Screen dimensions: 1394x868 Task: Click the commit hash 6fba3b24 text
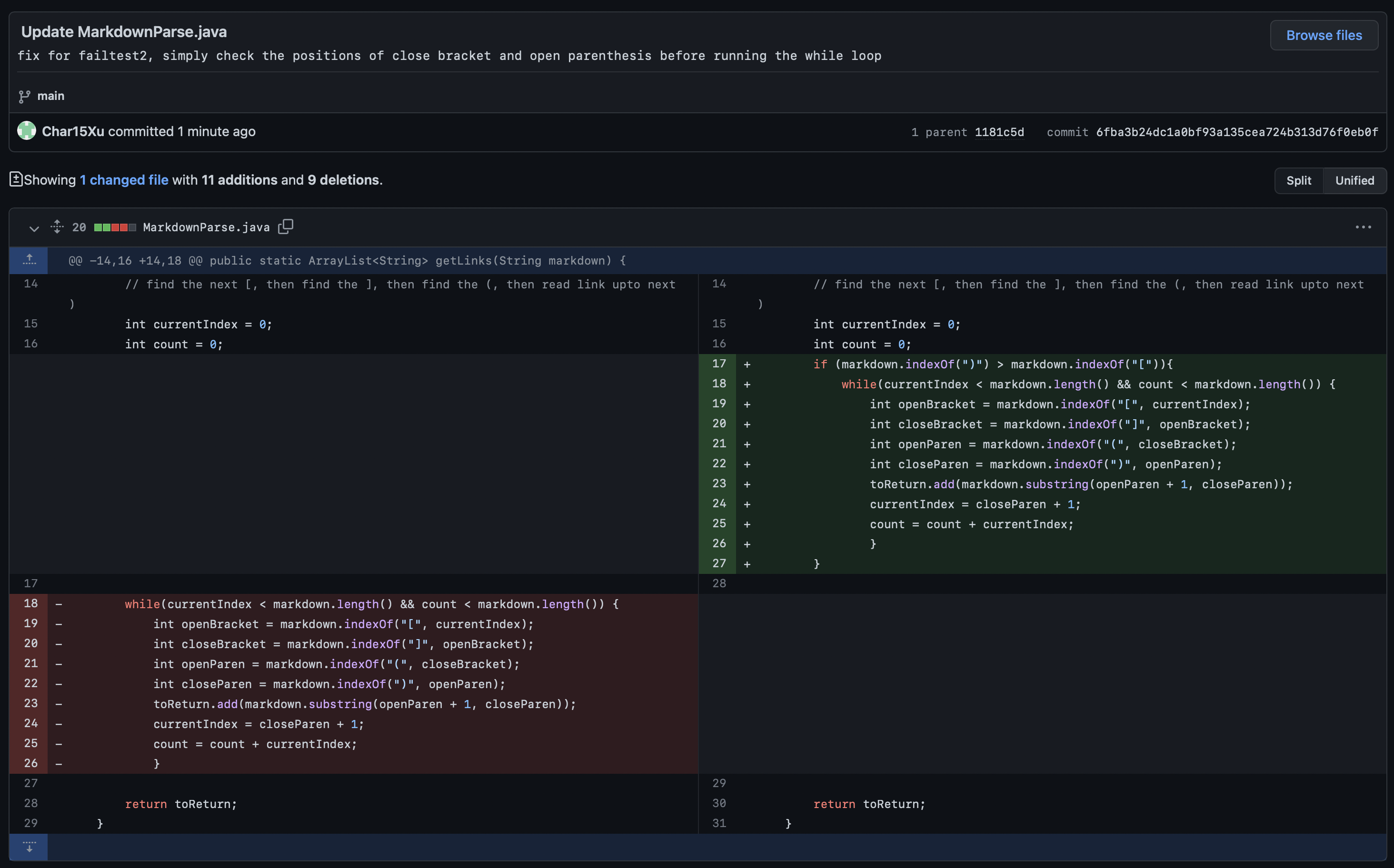click(1236, 132)
